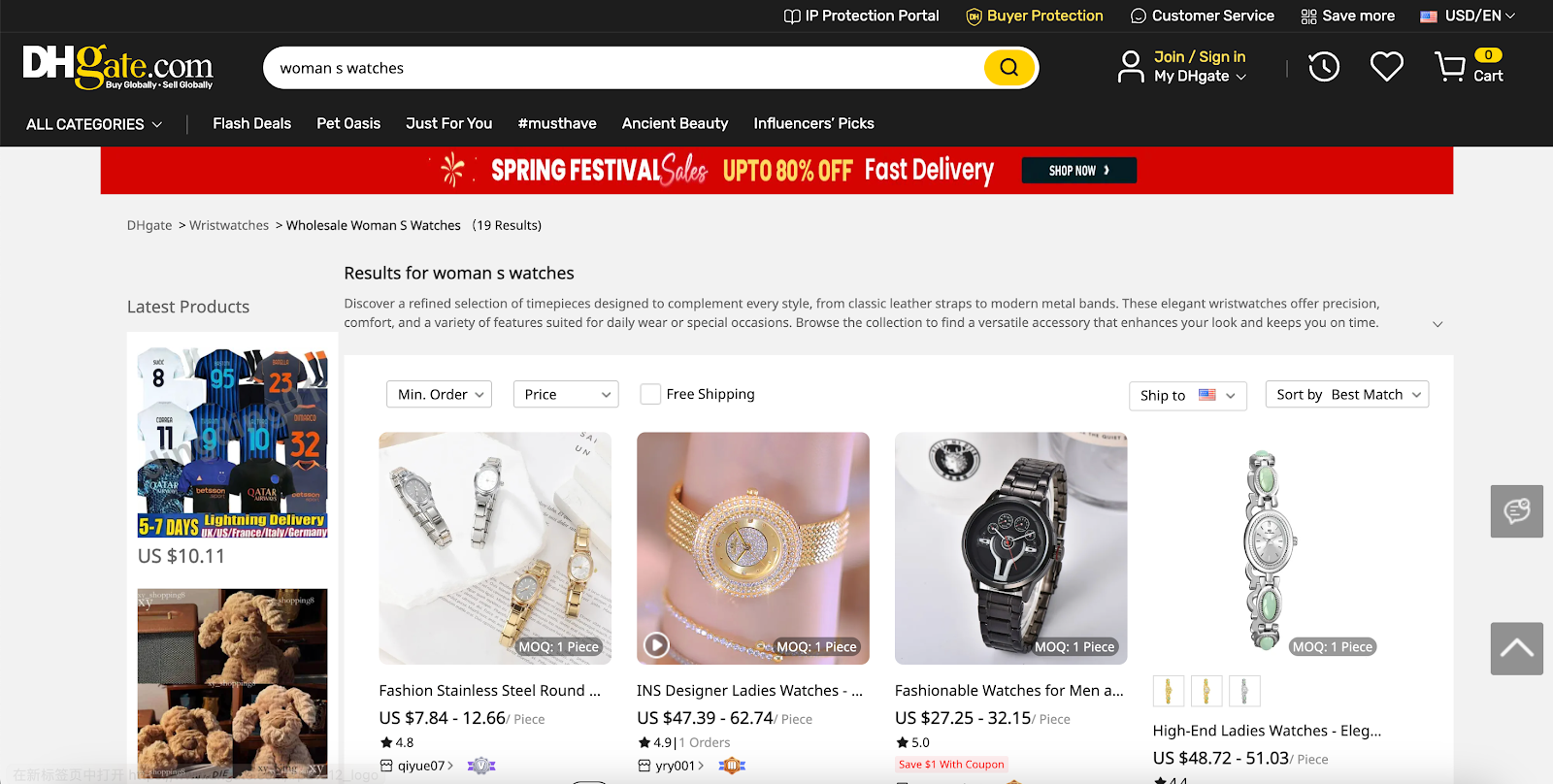Play video on gold ladies watch
This screenshot has width=1553, height=784.
pos(657,644)
